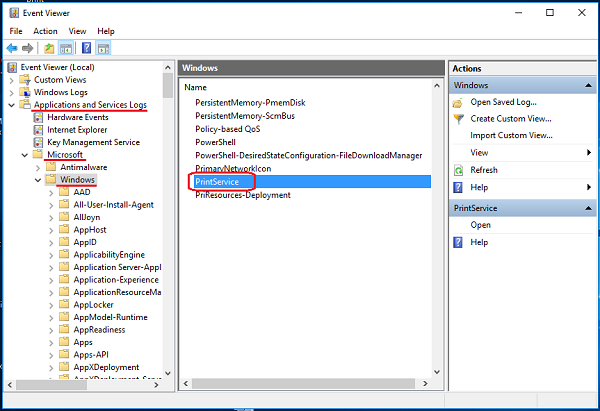The image size is (600, 411).
Task: Click the Up one level folder icon
Action: click(x=49, y=48)
